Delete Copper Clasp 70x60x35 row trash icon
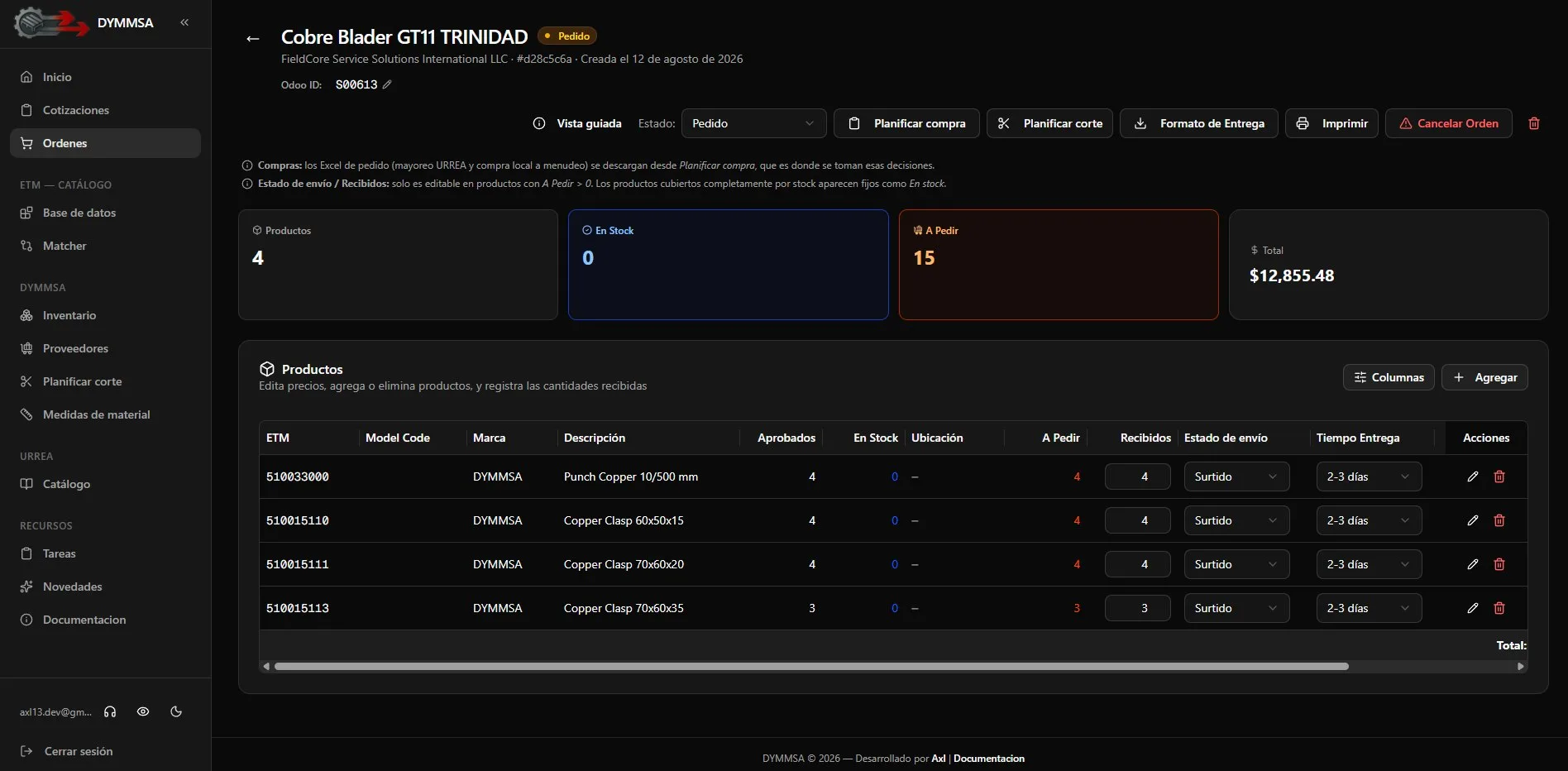 (x=1499, y=608)
